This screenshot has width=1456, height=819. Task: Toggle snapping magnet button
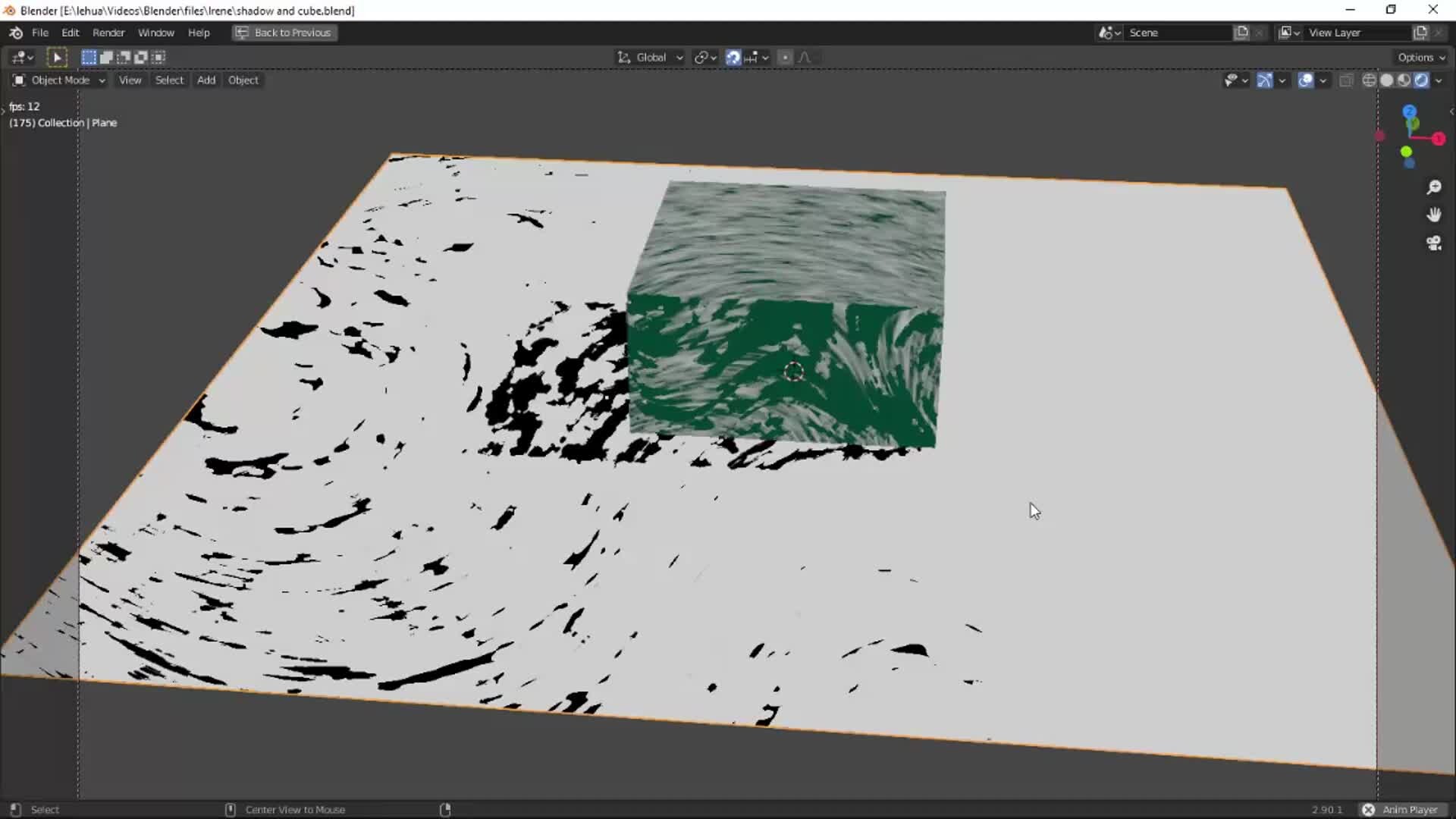point(733,58)
